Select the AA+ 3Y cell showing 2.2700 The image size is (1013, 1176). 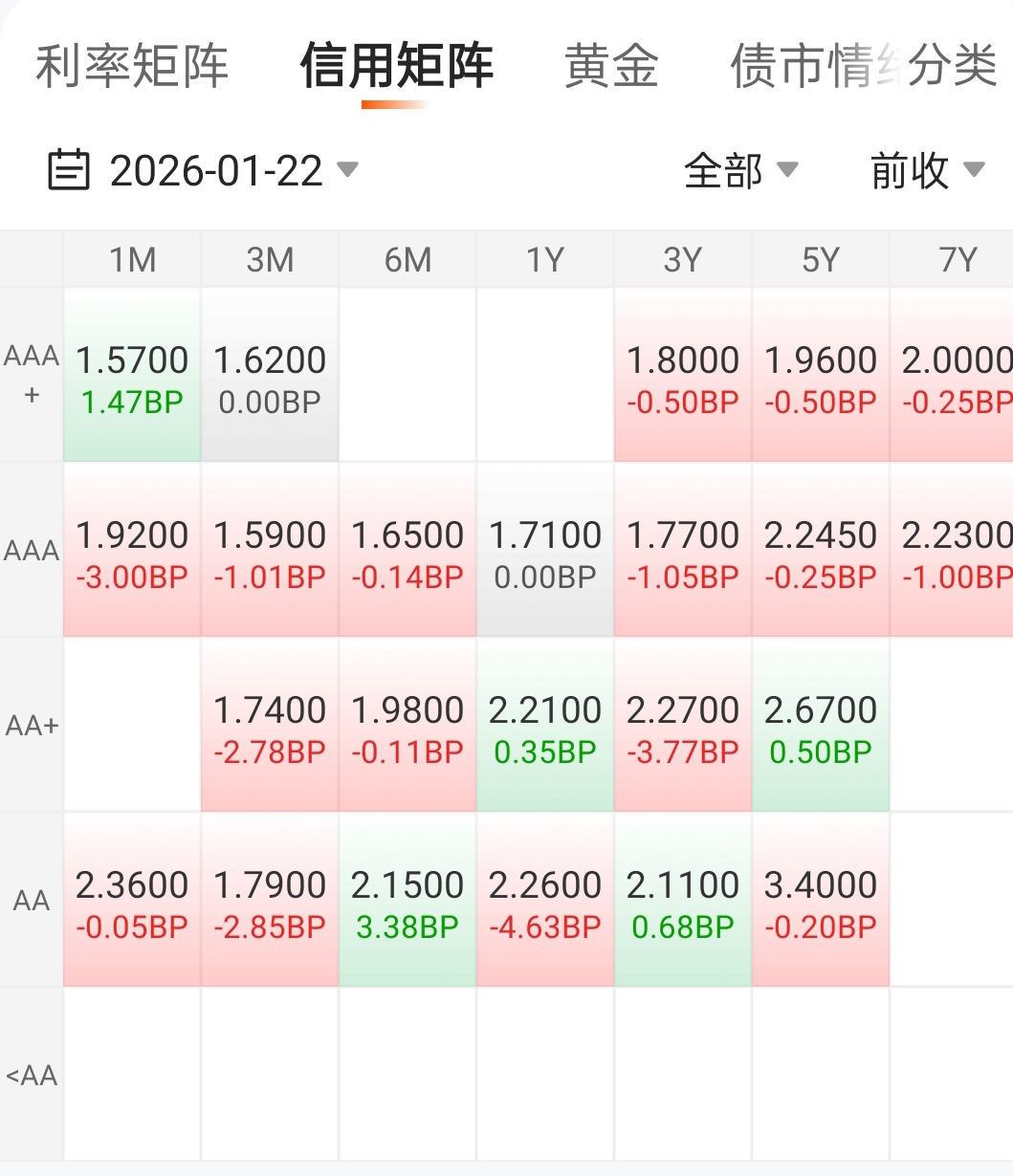point(683,726)
